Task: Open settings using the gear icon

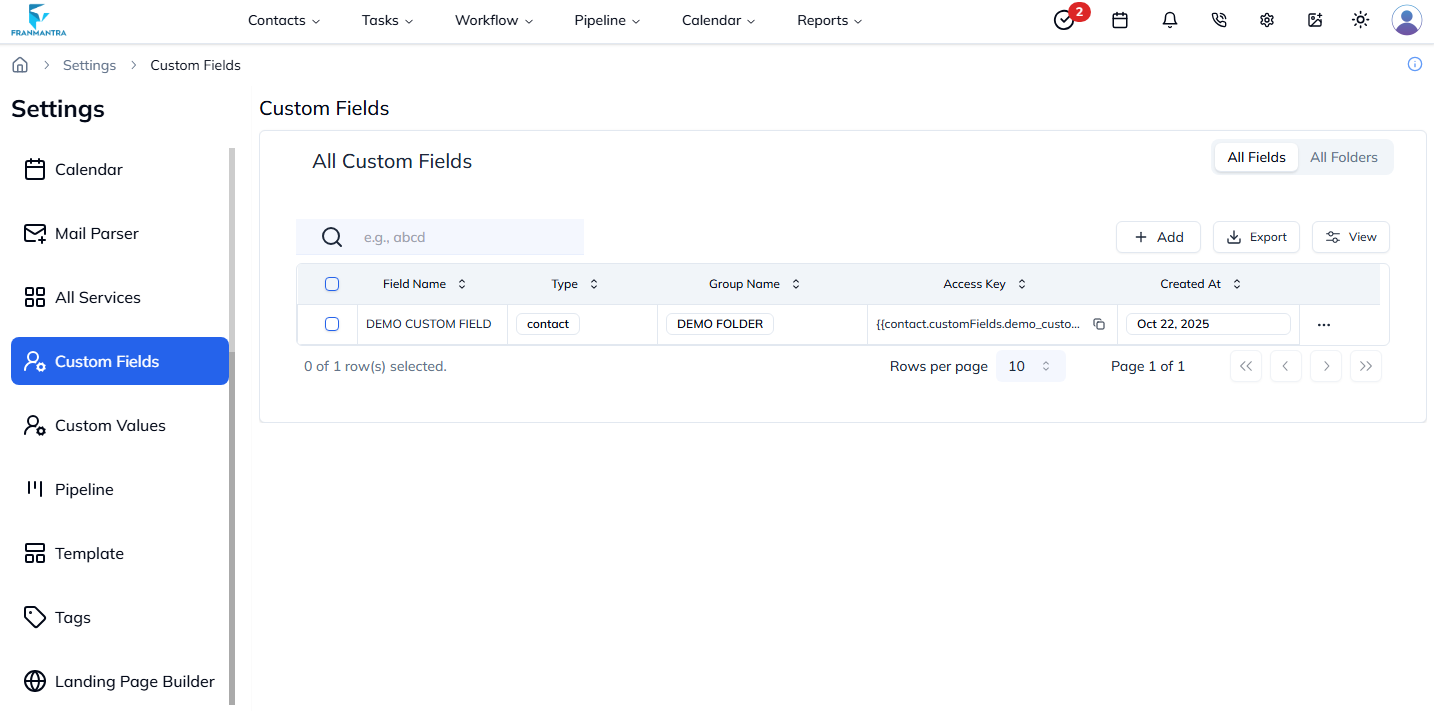Action: pyautogui.click(x=1266, y=20)
